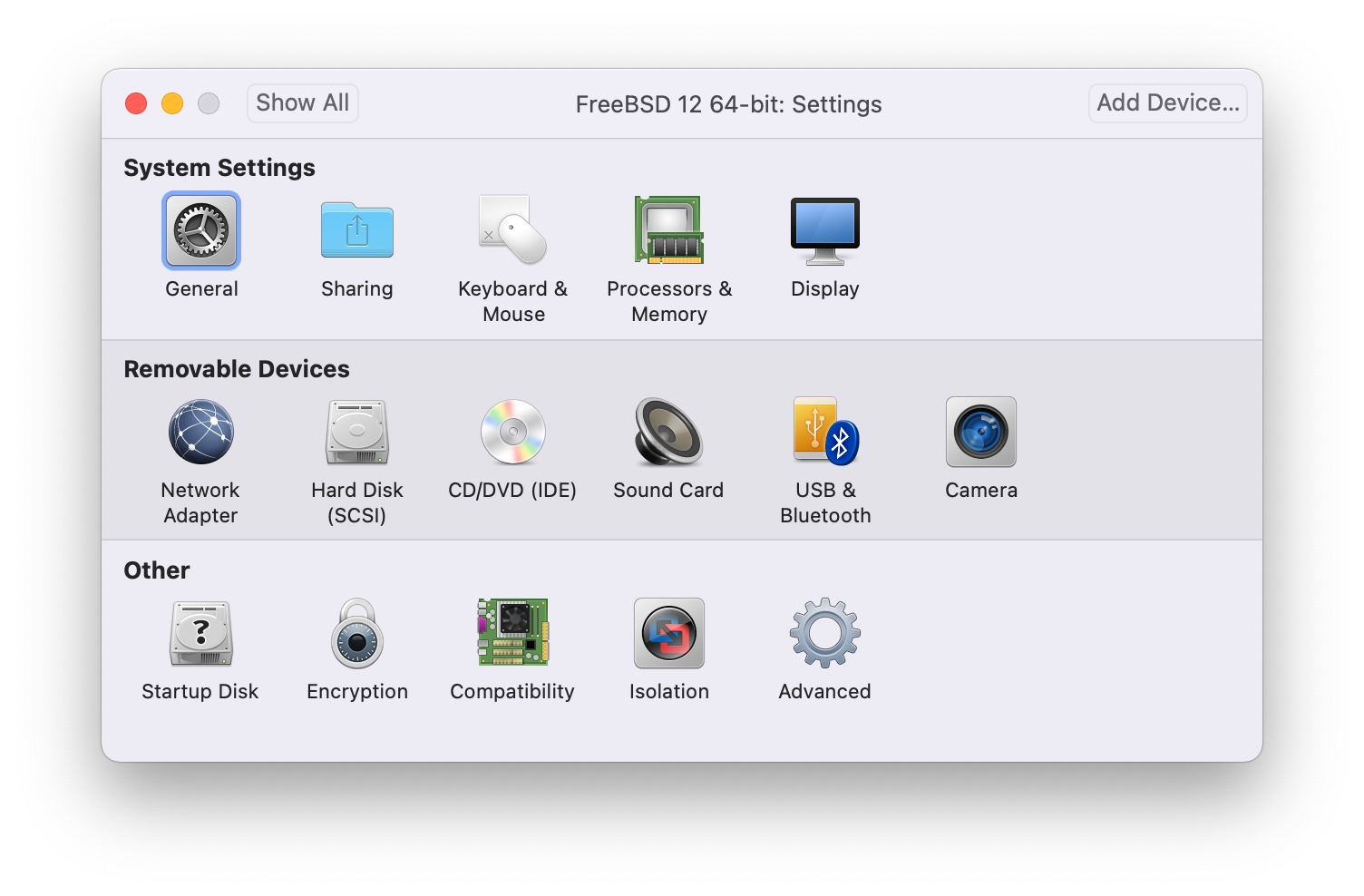Click the Show All button

(x=303, y=102)
